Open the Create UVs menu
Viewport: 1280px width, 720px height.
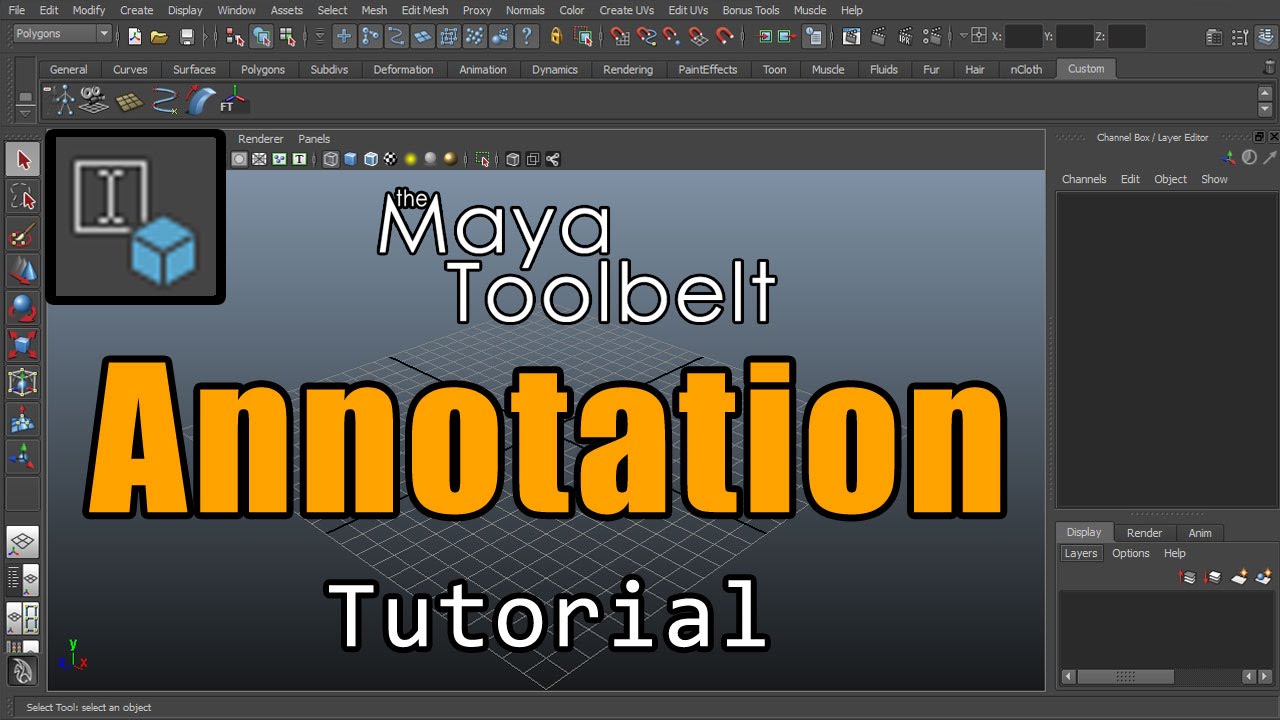click(x=627, y=10)
